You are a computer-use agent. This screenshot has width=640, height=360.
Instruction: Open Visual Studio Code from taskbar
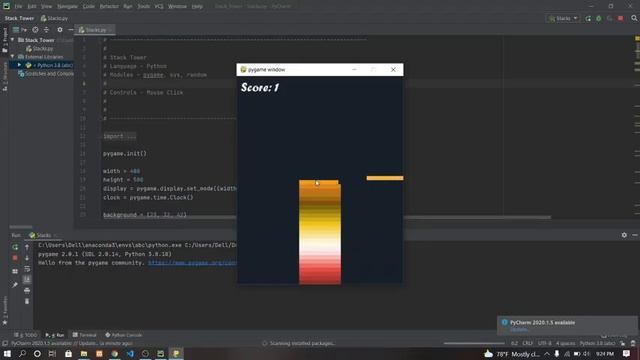point(130,354)
